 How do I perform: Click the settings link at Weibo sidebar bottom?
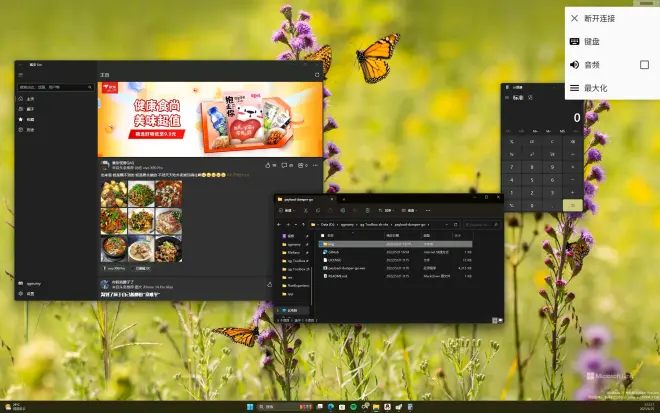pyautogui.click(x=28, y=294)
